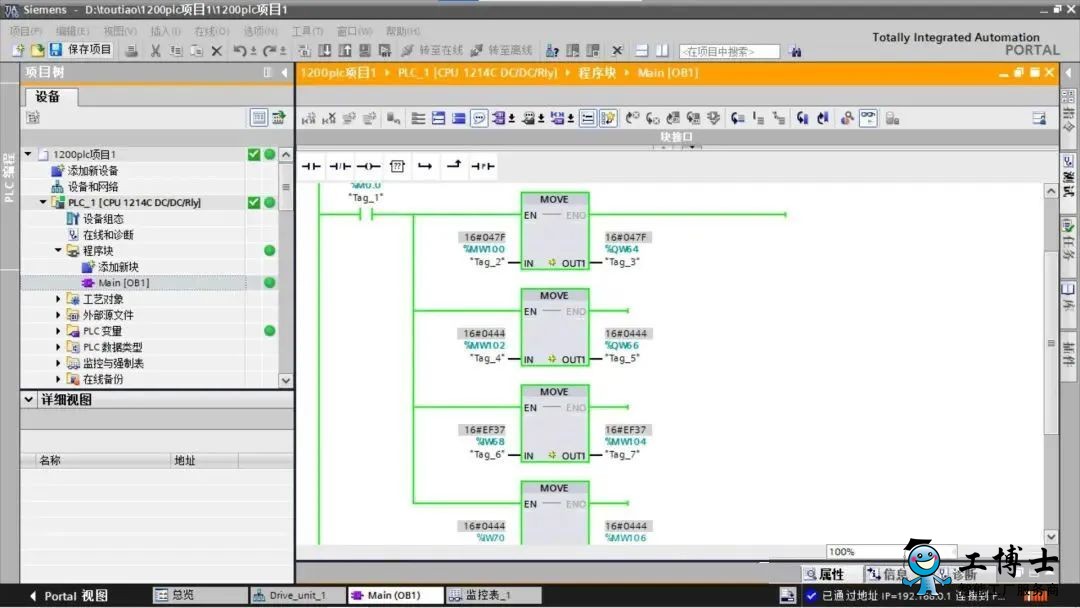The height and width of the screenshot is (608, 1080).
Task: Collapse the 详细视图 panel
Action: 28,399
